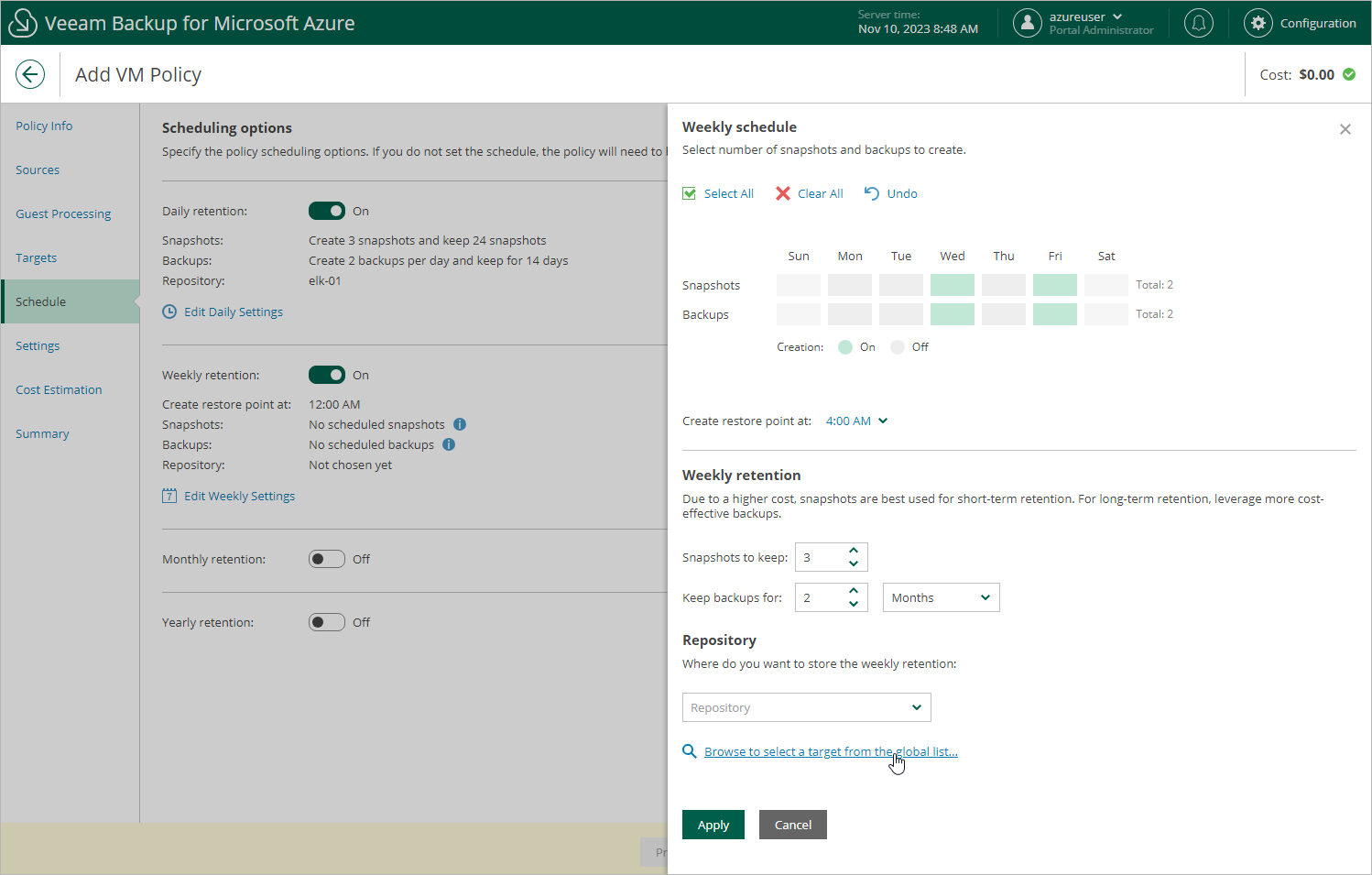
Task: Open the Repository dropdown
Action: 806,707
